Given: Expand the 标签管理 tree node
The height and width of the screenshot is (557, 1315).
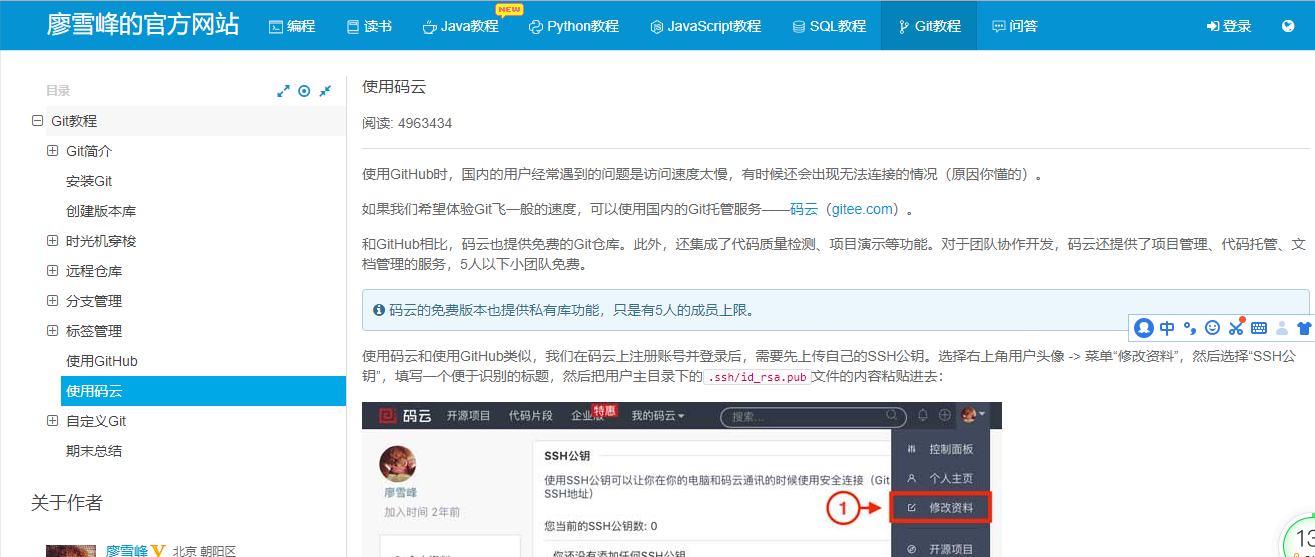Looking at the screenshot, I should (x=53, y=331).
